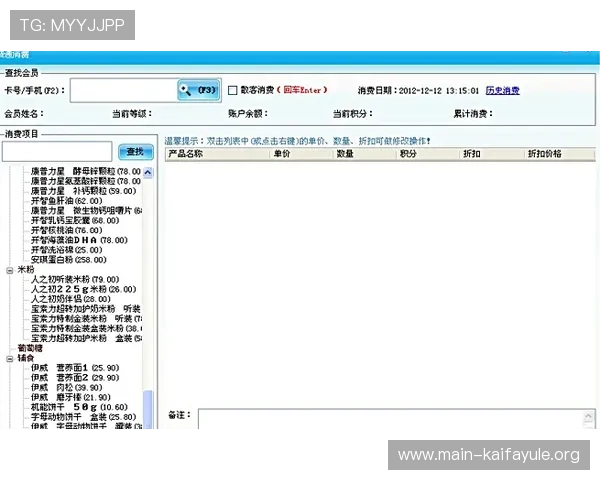Image resolution: width=600 pixels, height=480 pixels.
Task: Click the product tree scrollbar thumb
Action: 148,409
